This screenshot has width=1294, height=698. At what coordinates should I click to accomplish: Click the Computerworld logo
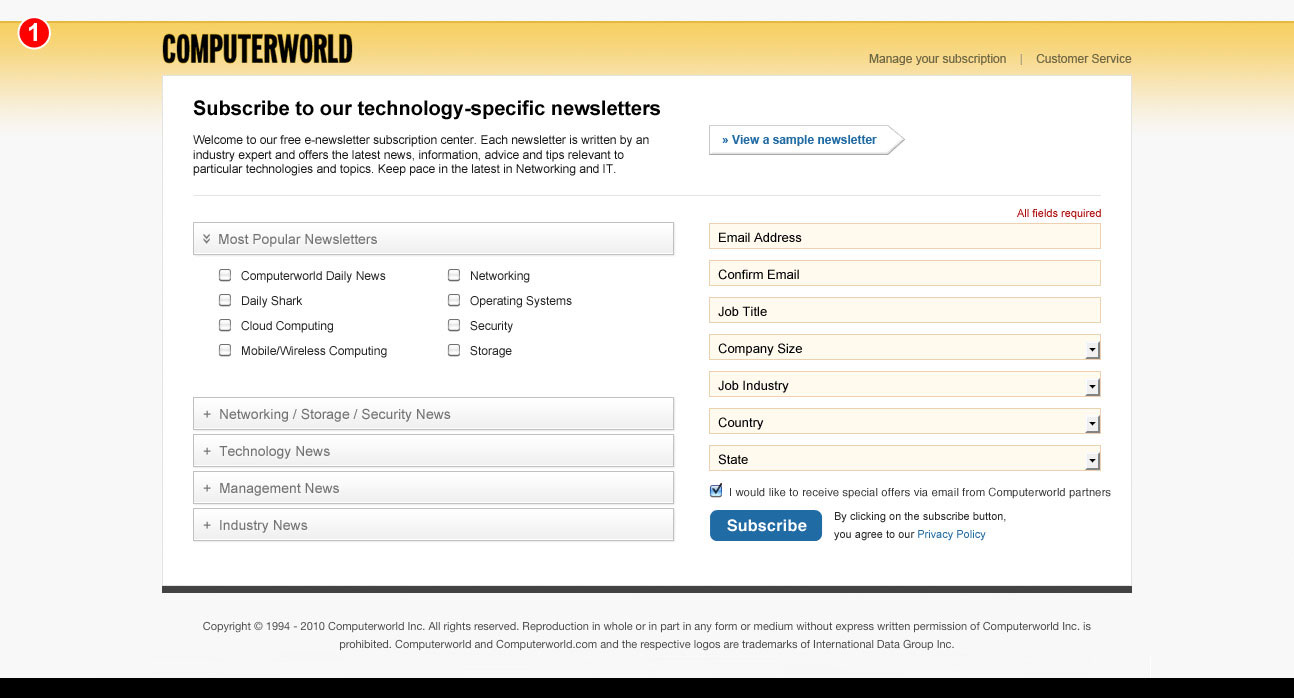(257, 49)
